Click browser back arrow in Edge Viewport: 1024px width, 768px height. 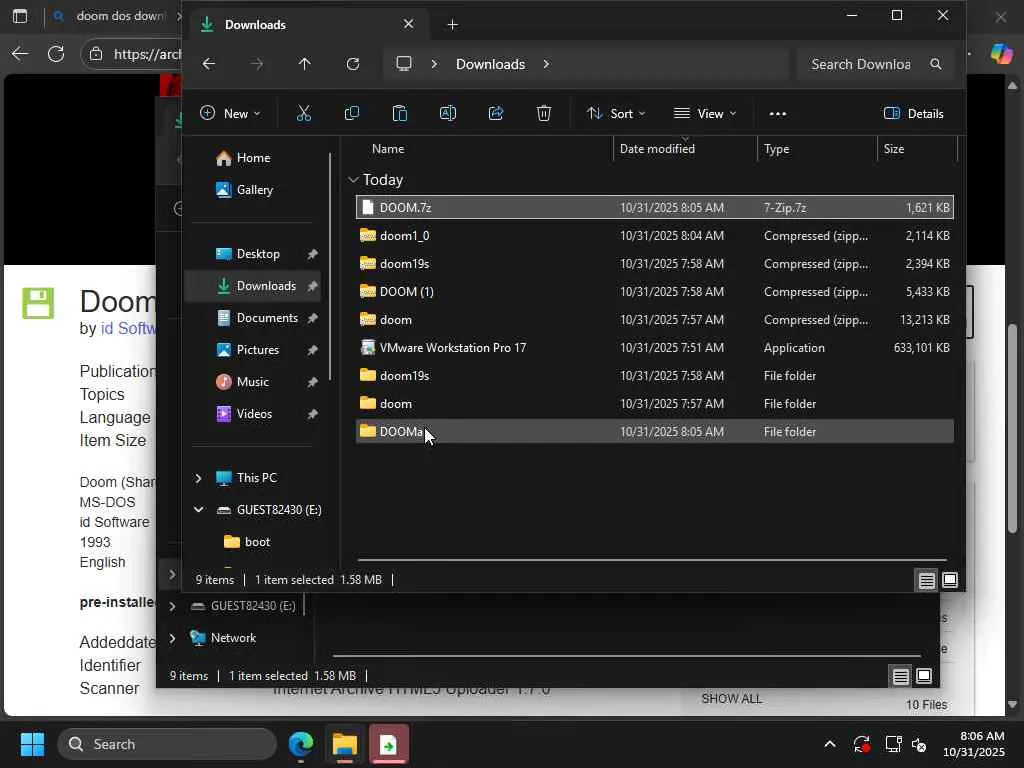click(20, 54)
